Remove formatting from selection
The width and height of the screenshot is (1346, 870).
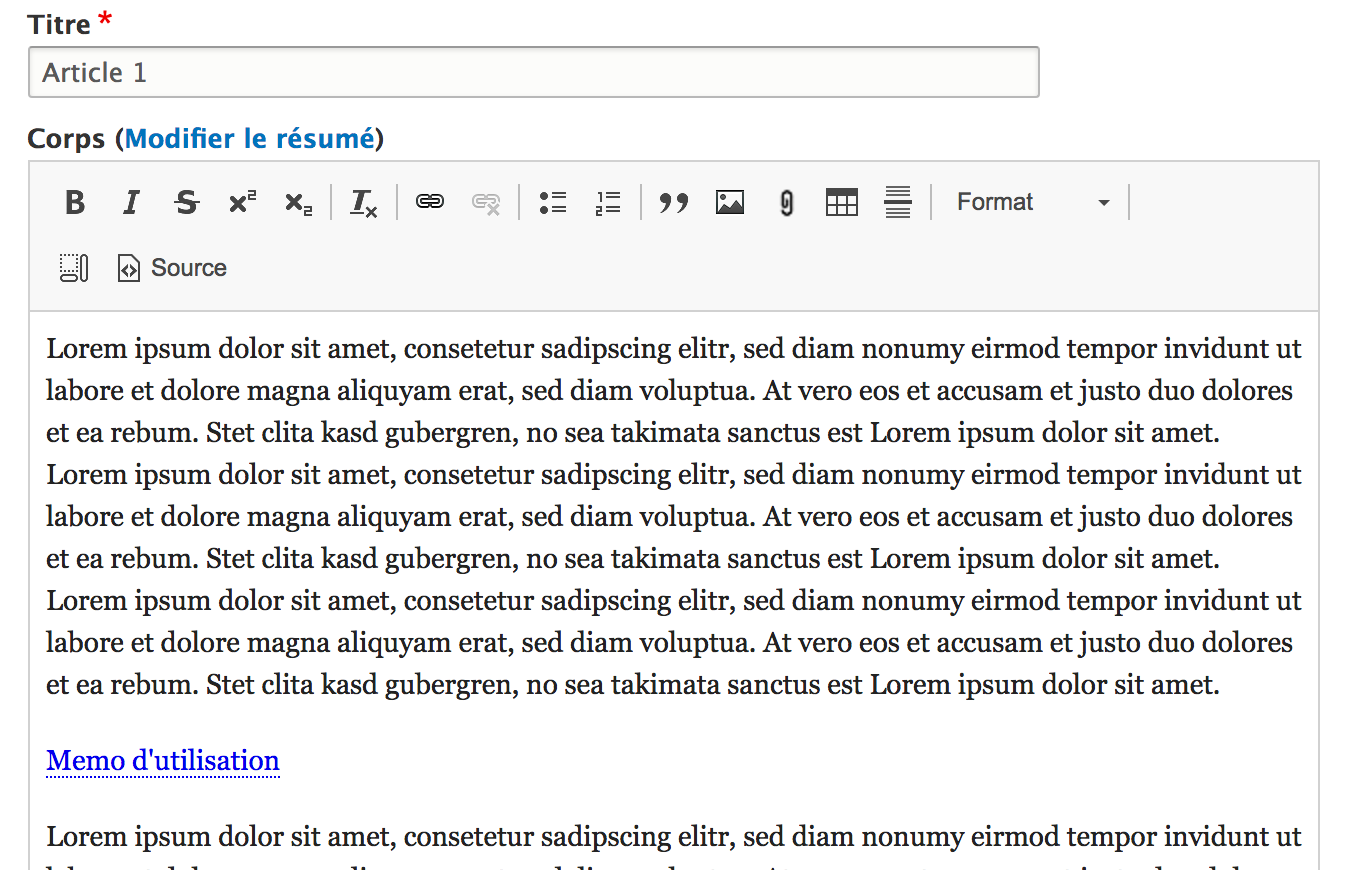[x=364, y=203]
